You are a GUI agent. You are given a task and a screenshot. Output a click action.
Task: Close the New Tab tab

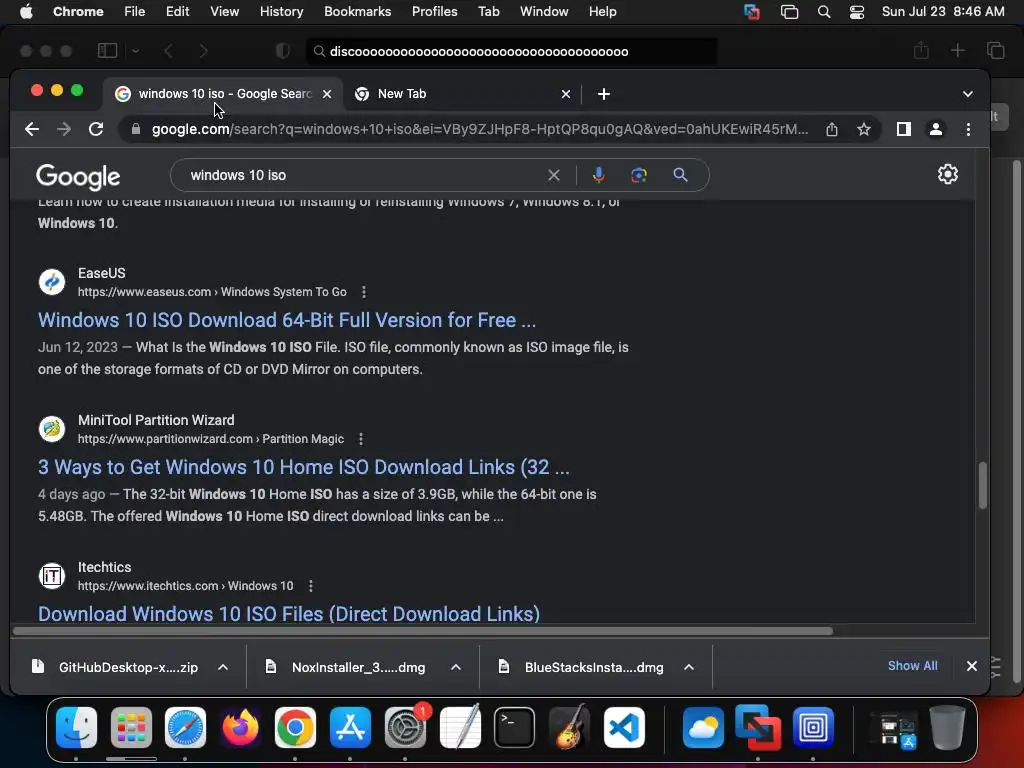(566, 94)
